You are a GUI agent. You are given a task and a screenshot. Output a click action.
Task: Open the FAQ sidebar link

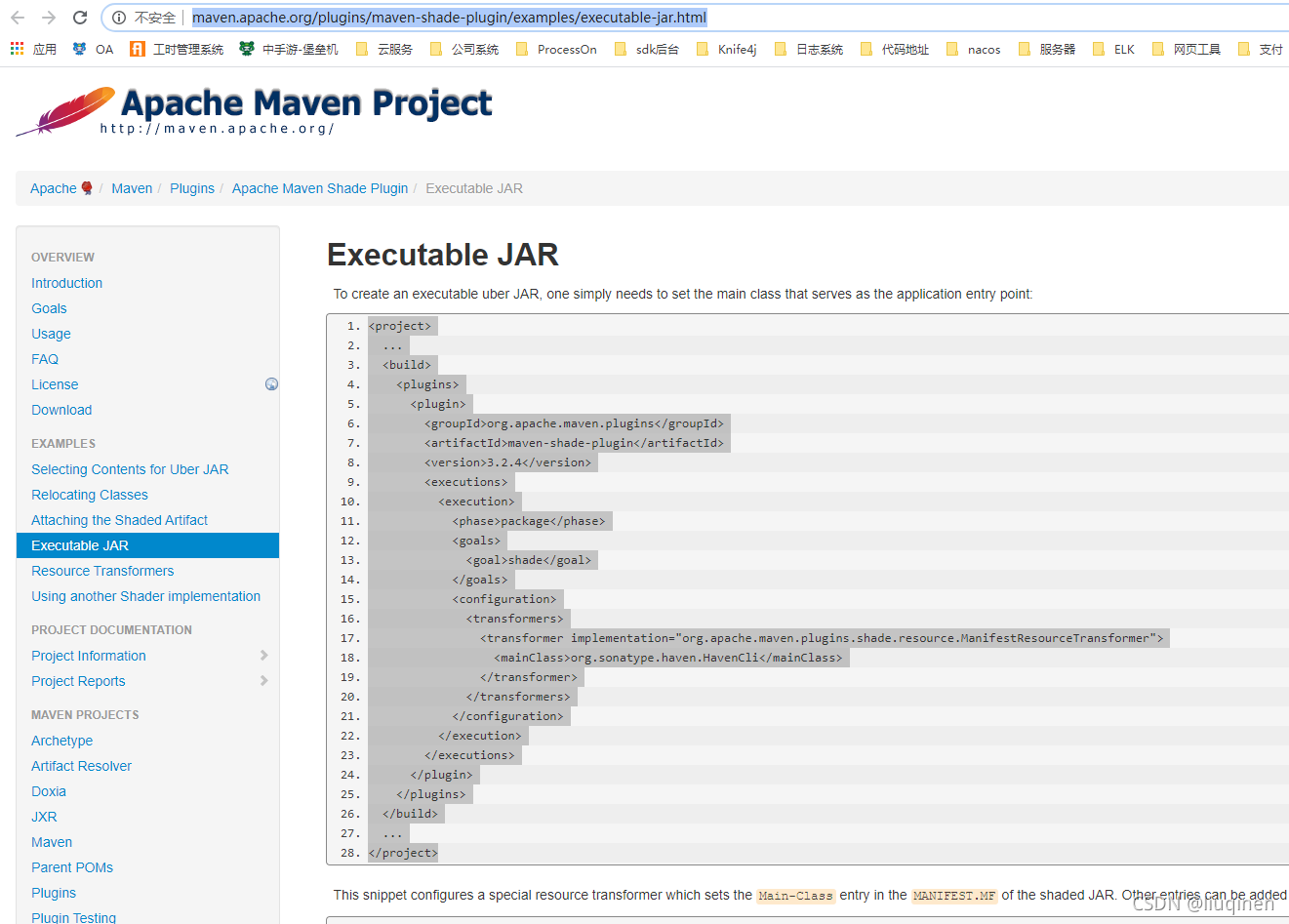coord(45,359)
